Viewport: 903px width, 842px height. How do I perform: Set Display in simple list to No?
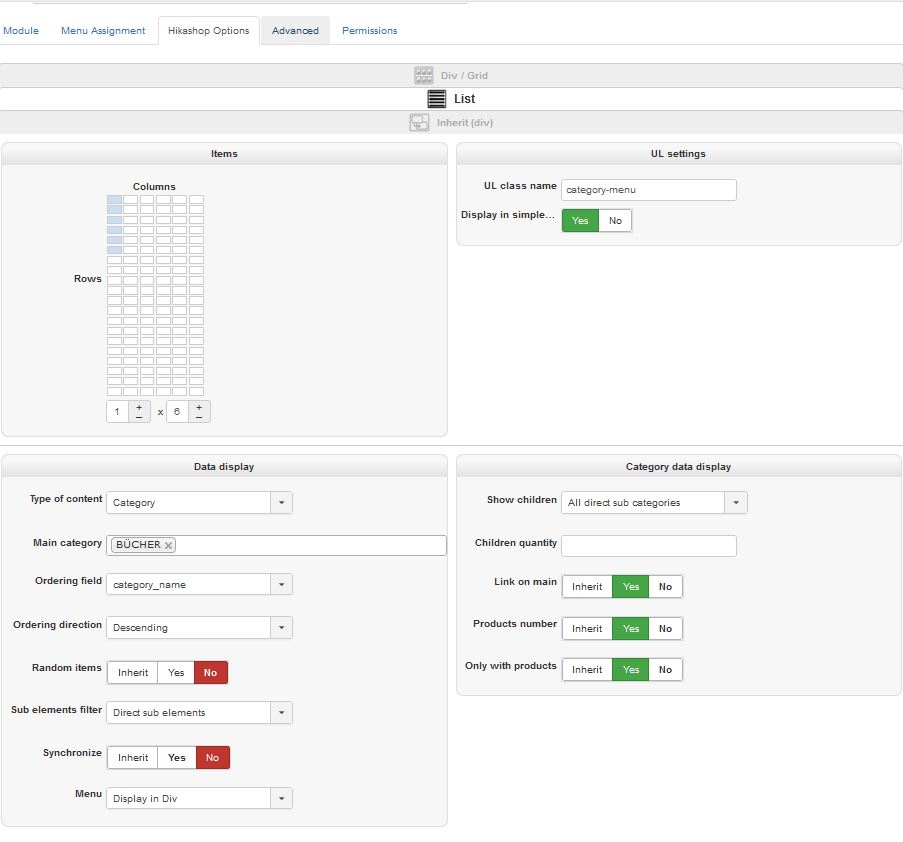pyautogui.click(x=615, y=221)
